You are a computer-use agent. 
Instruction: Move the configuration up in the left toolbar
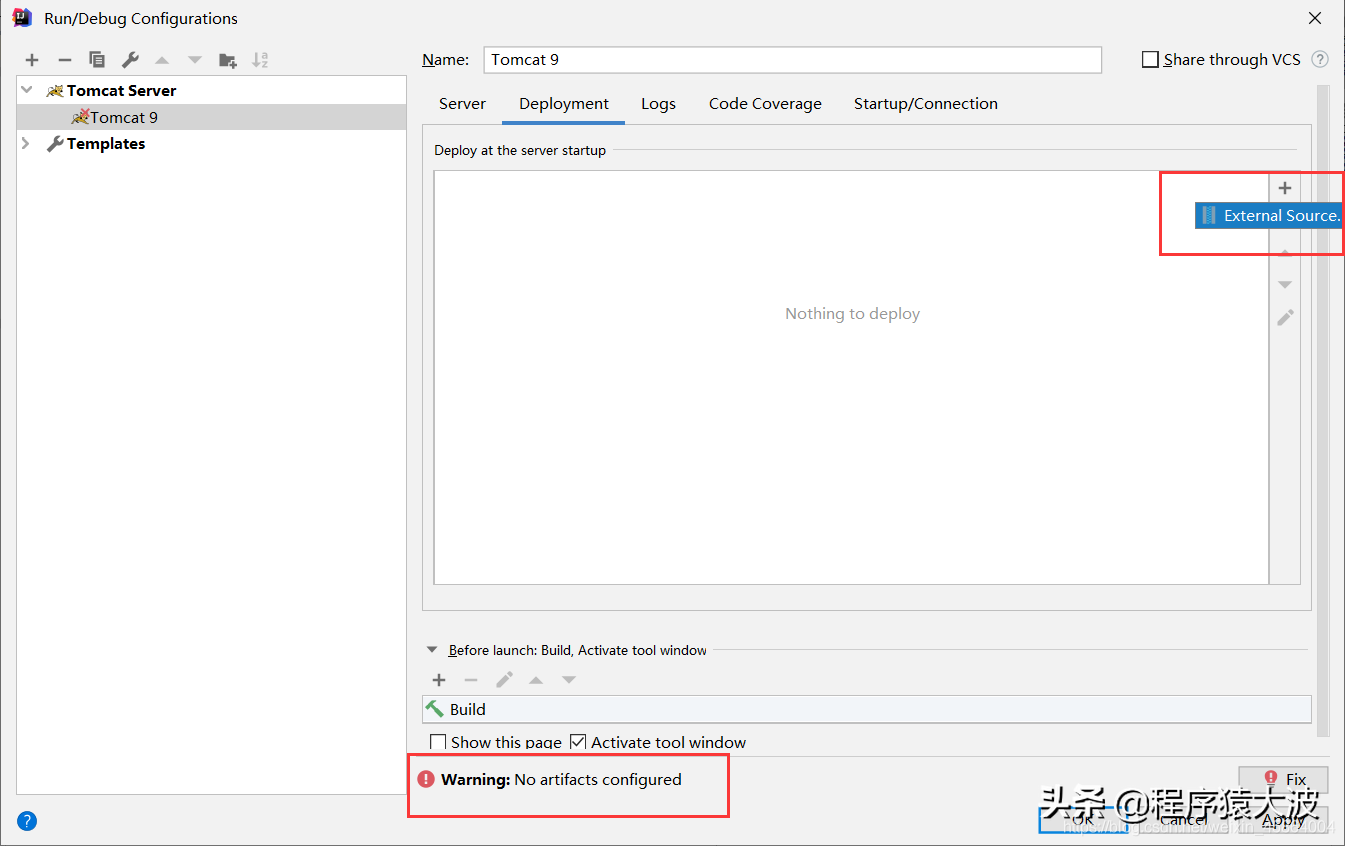pos(162,60)
